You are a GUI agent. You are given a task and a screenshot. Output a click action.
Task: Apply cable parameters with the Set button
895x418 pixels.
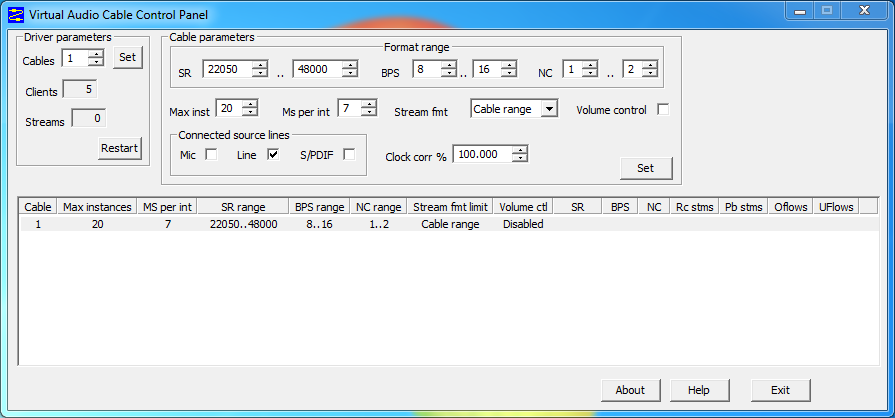(646, 168)
